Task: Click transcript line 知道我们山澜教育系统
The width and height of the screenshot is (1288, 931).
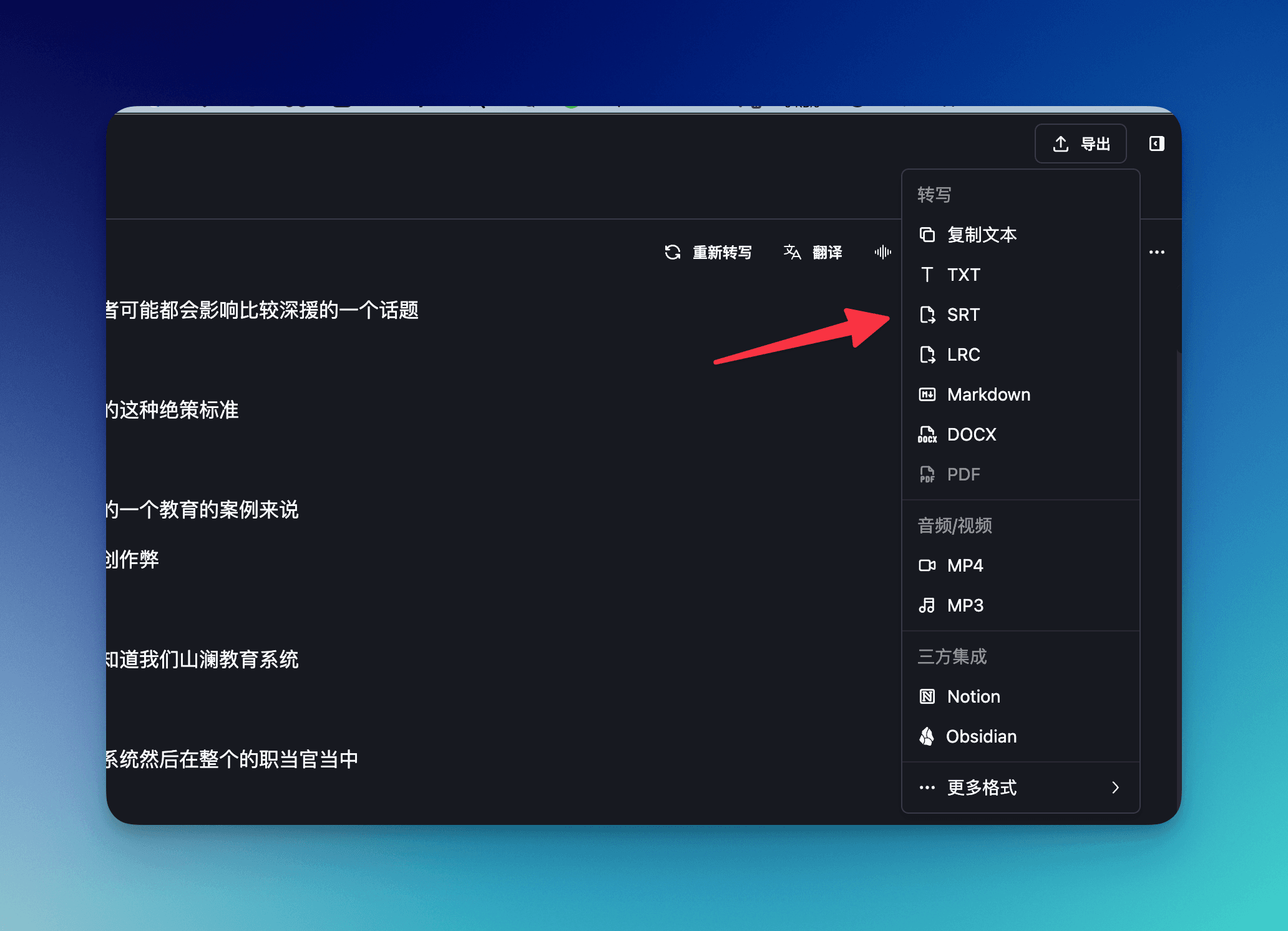Action: click(x=202, y=660)
